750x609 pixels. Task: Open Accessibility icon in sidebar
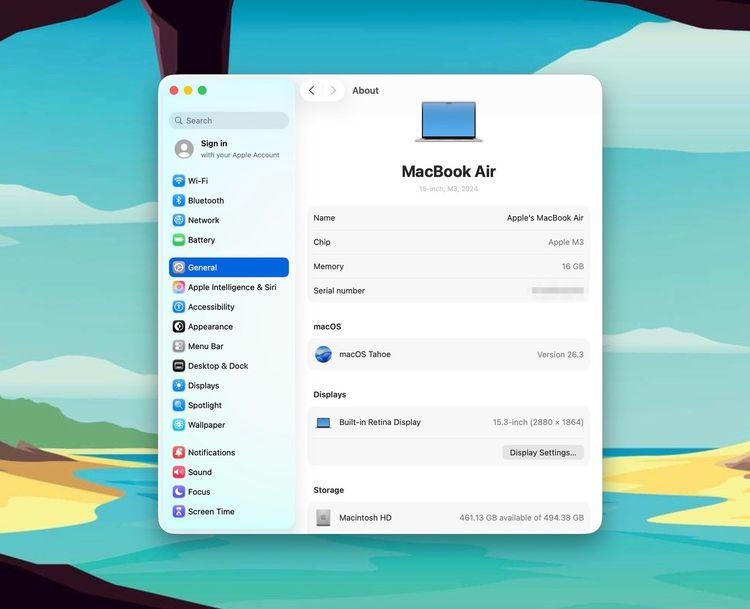(x=179, y=307)
